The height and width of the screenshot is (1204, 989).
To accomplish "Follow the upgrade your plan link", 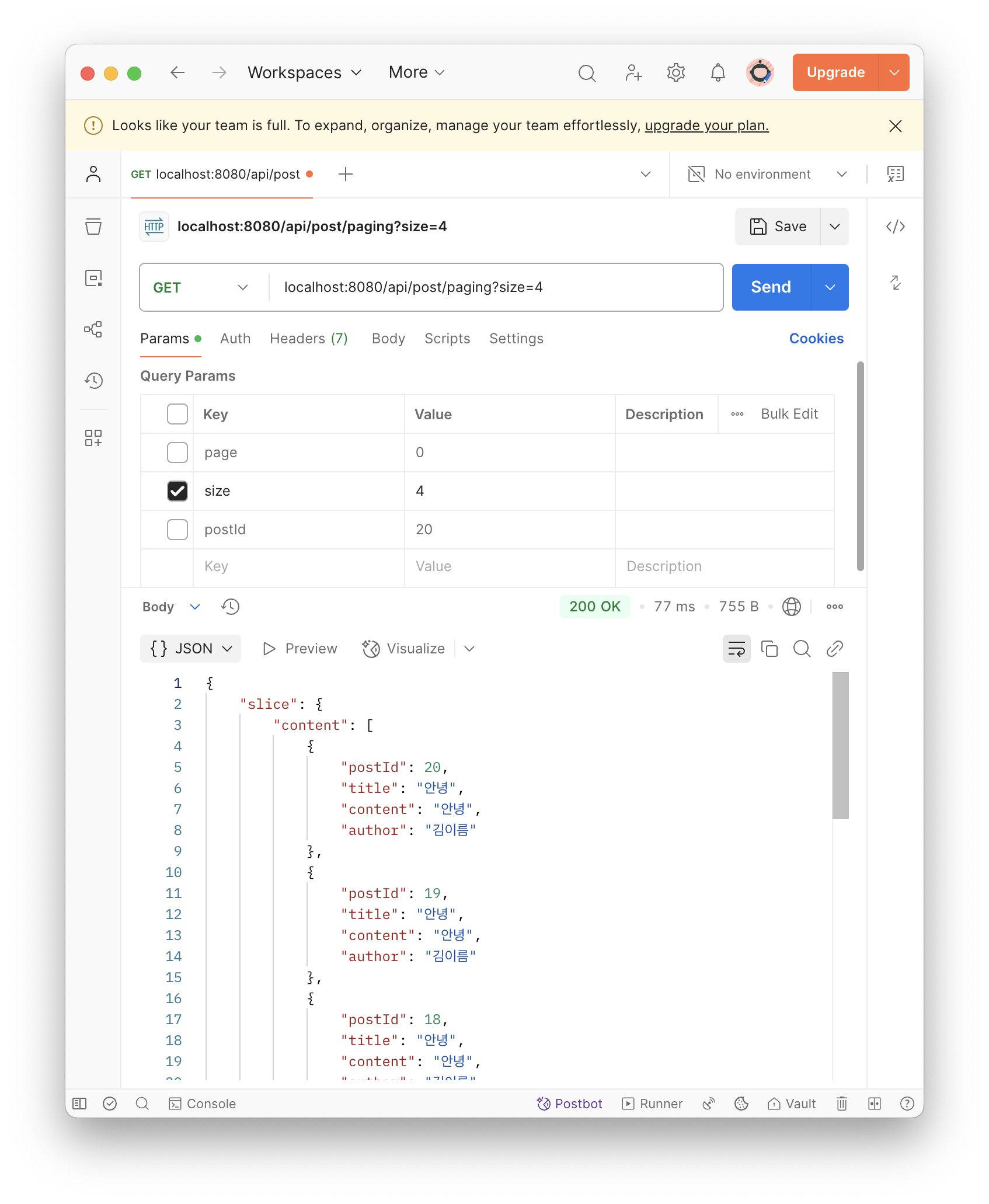I will [x=707, y=126].
